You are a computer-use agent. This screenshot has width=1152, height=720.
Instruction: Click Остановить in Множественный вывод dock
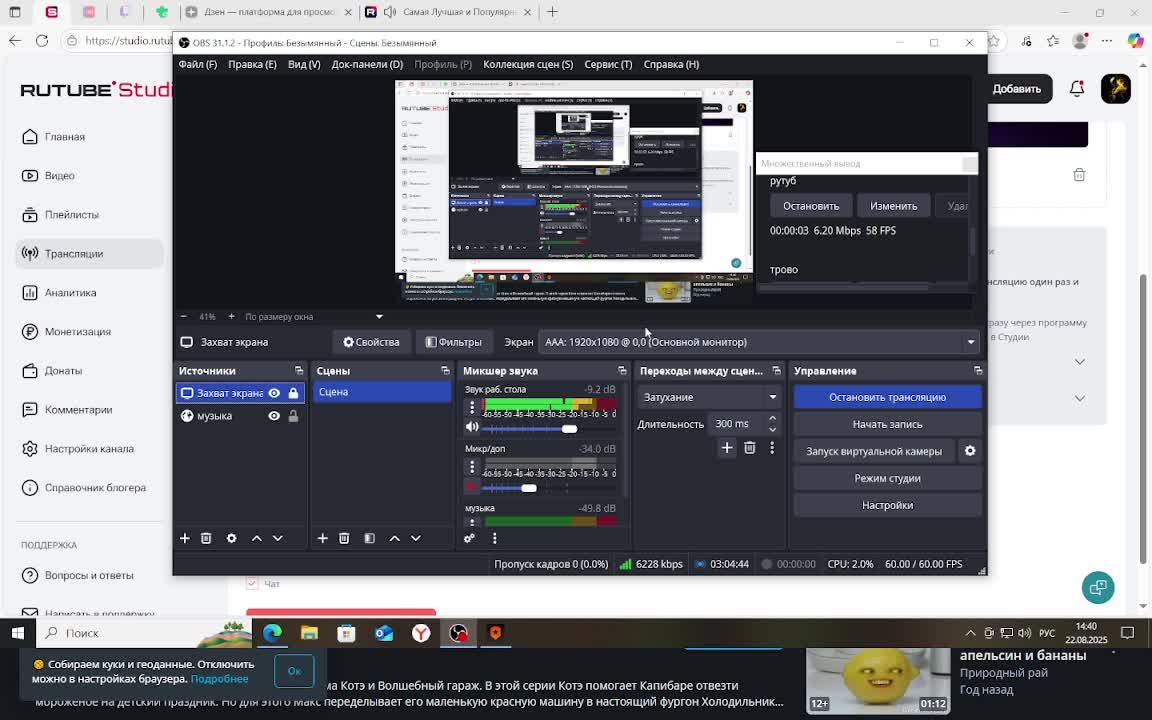pos(811,206)
